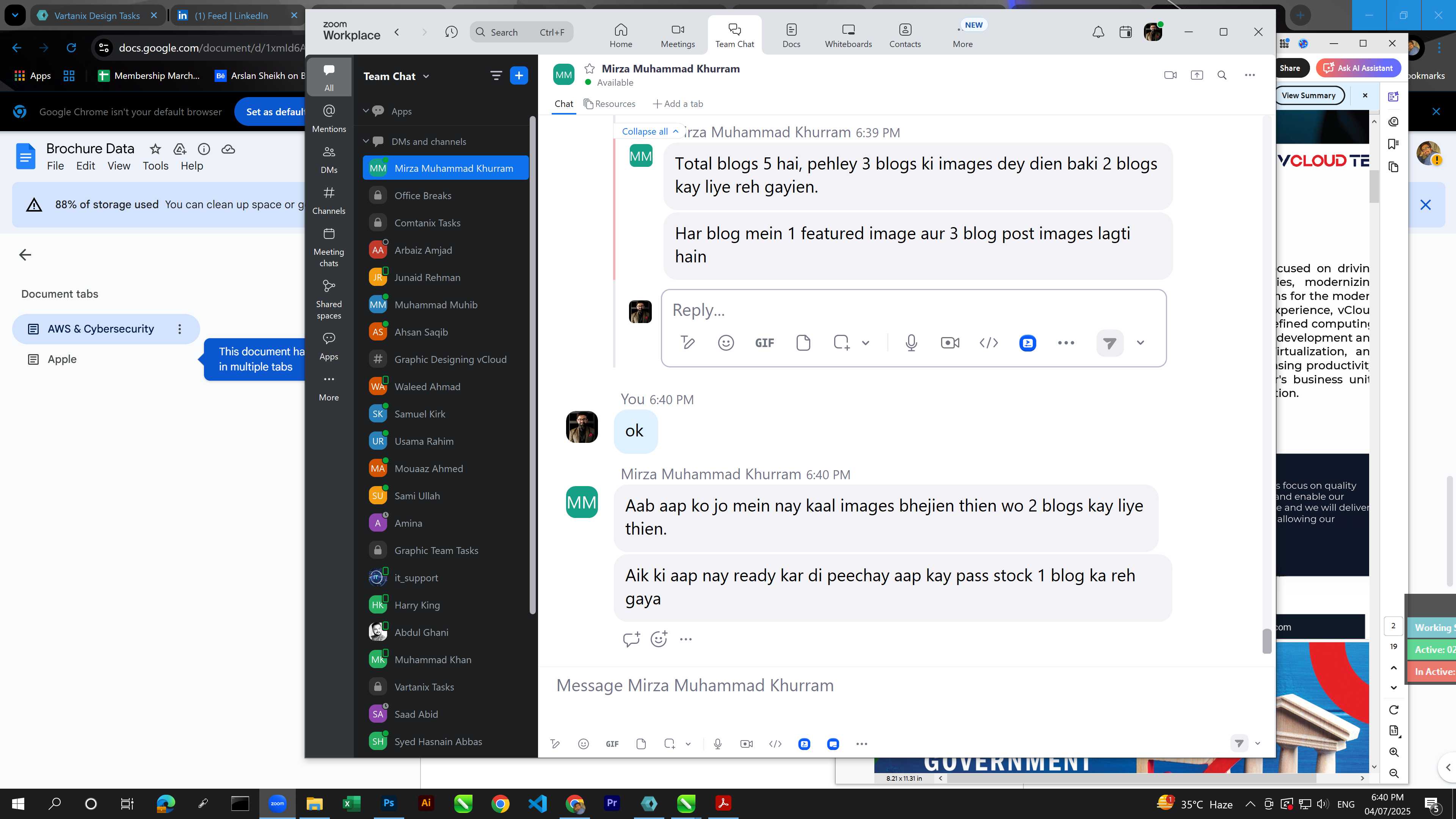
Task: Select DMs in Zoom sidebar
Action: [329, 159]
